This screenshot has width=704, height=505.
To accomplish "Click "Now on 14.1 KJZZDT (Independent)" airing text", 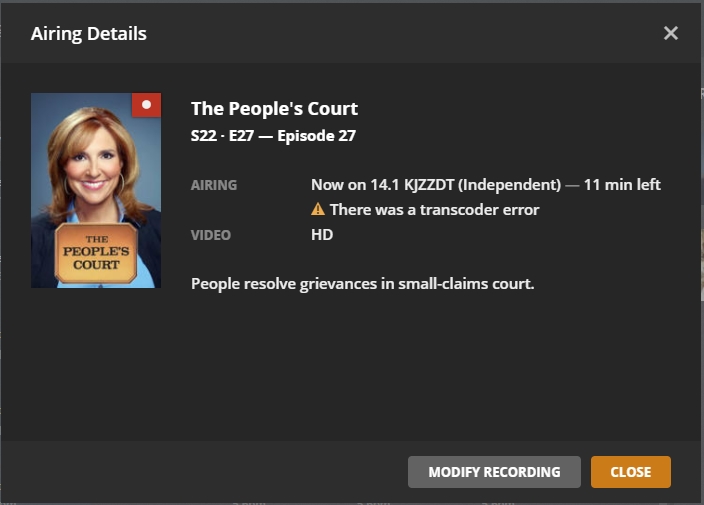I will click(436, 184).
